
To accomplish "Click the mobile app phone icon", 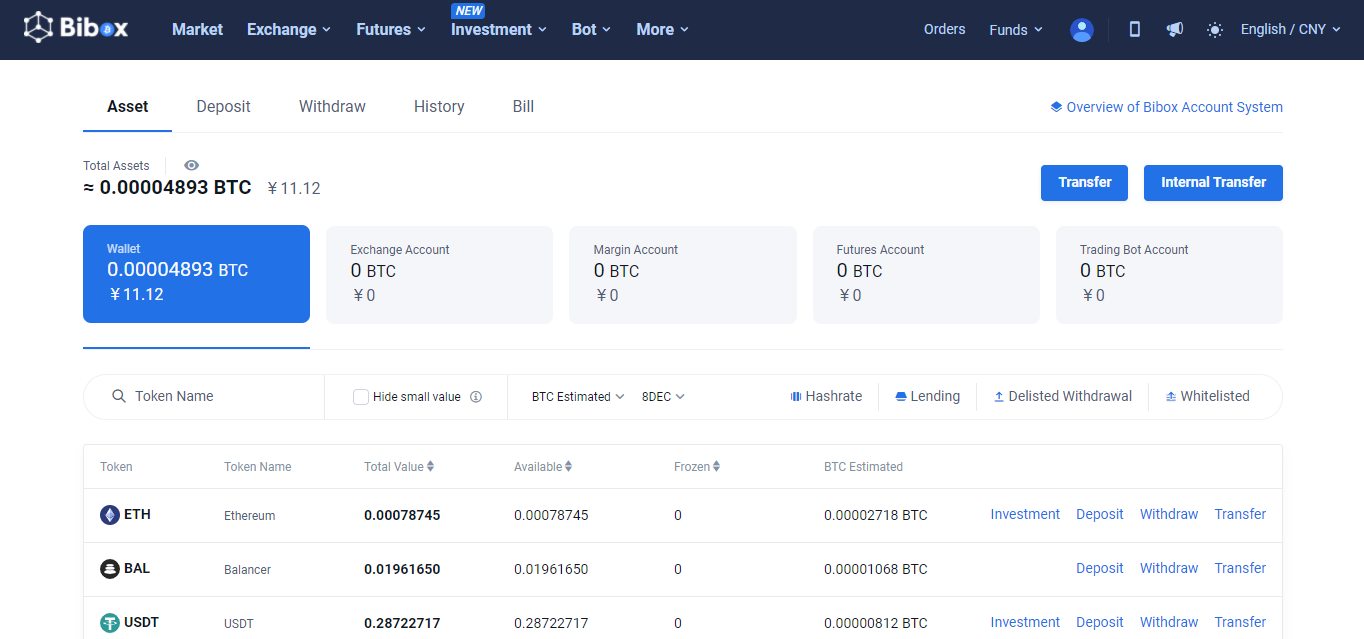I will click(x=1134, y=30).
